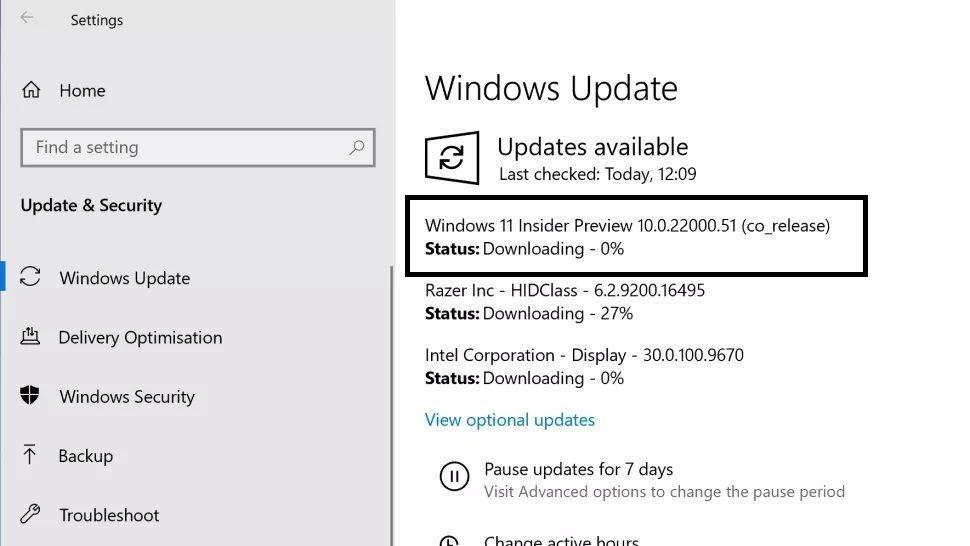Select Intel Corporation Display update entry

coord(584,355)
